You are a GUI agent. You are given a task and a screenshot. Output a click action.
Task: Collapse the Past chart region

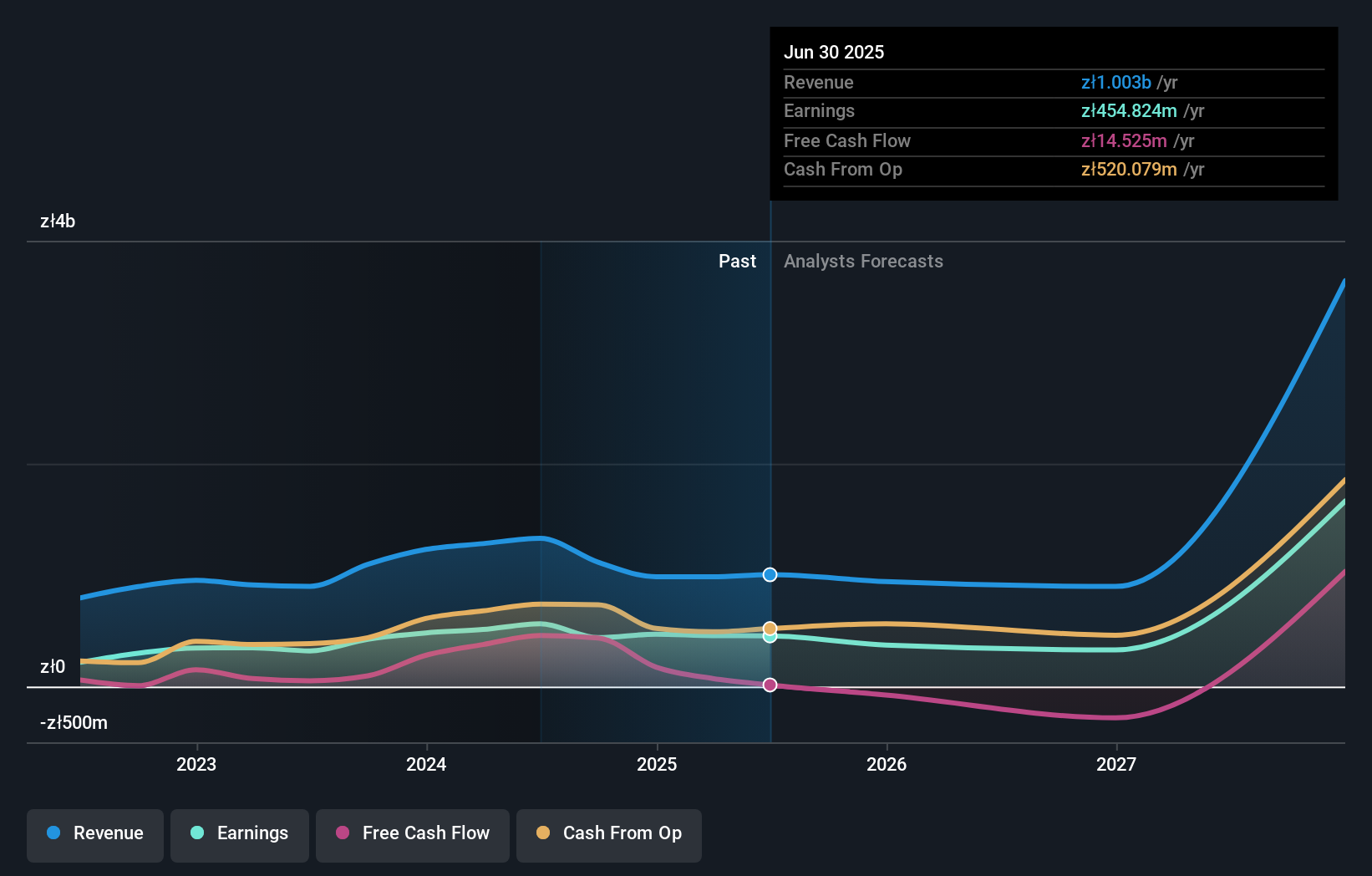click(x=737, y=262)
